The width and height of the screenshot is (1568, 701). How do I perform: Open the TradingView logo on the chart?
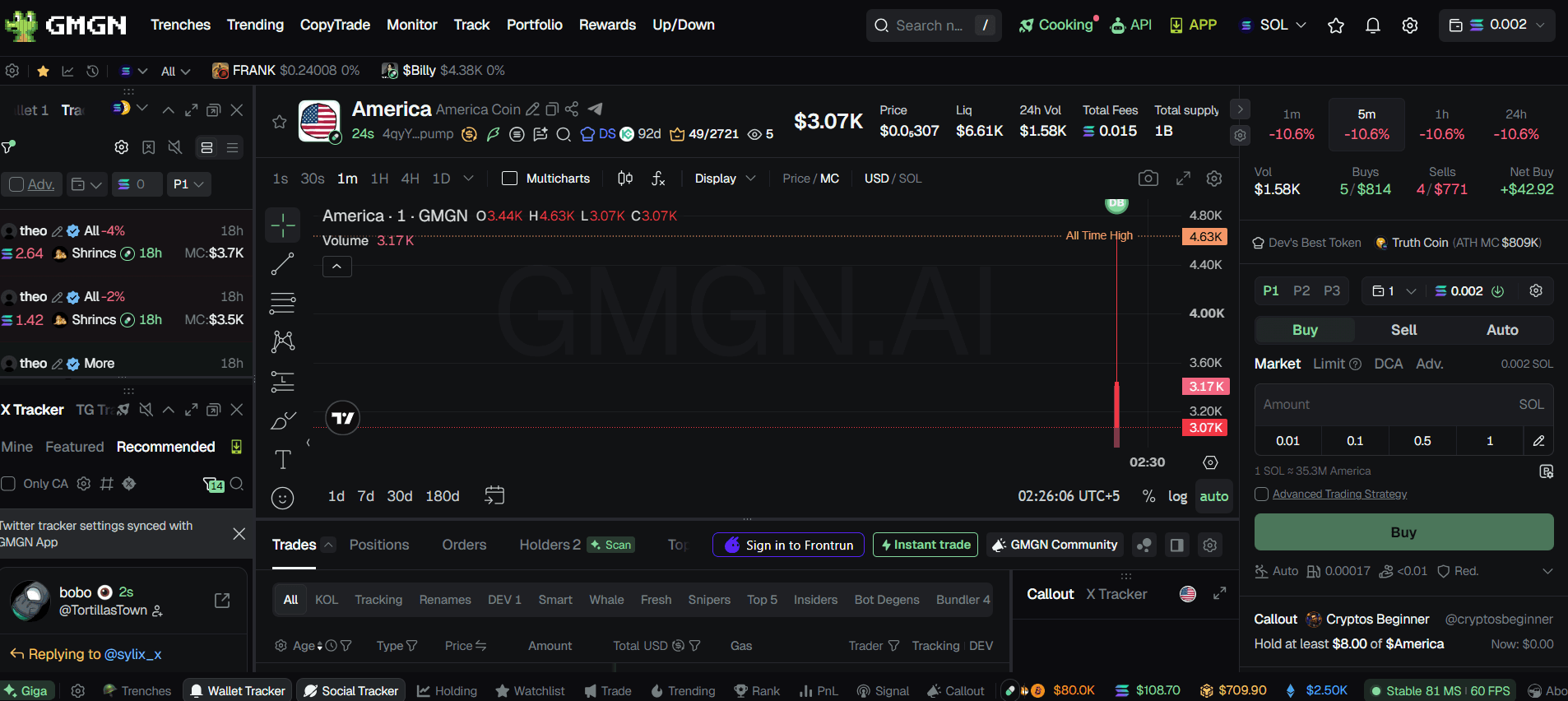[343, 418]
